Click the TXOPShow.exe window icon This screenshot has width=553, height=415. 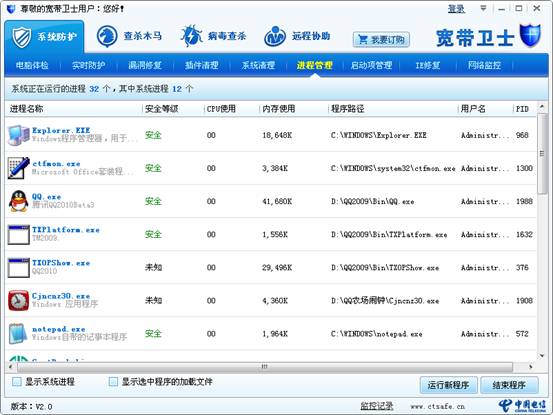(x=19, y=268)
